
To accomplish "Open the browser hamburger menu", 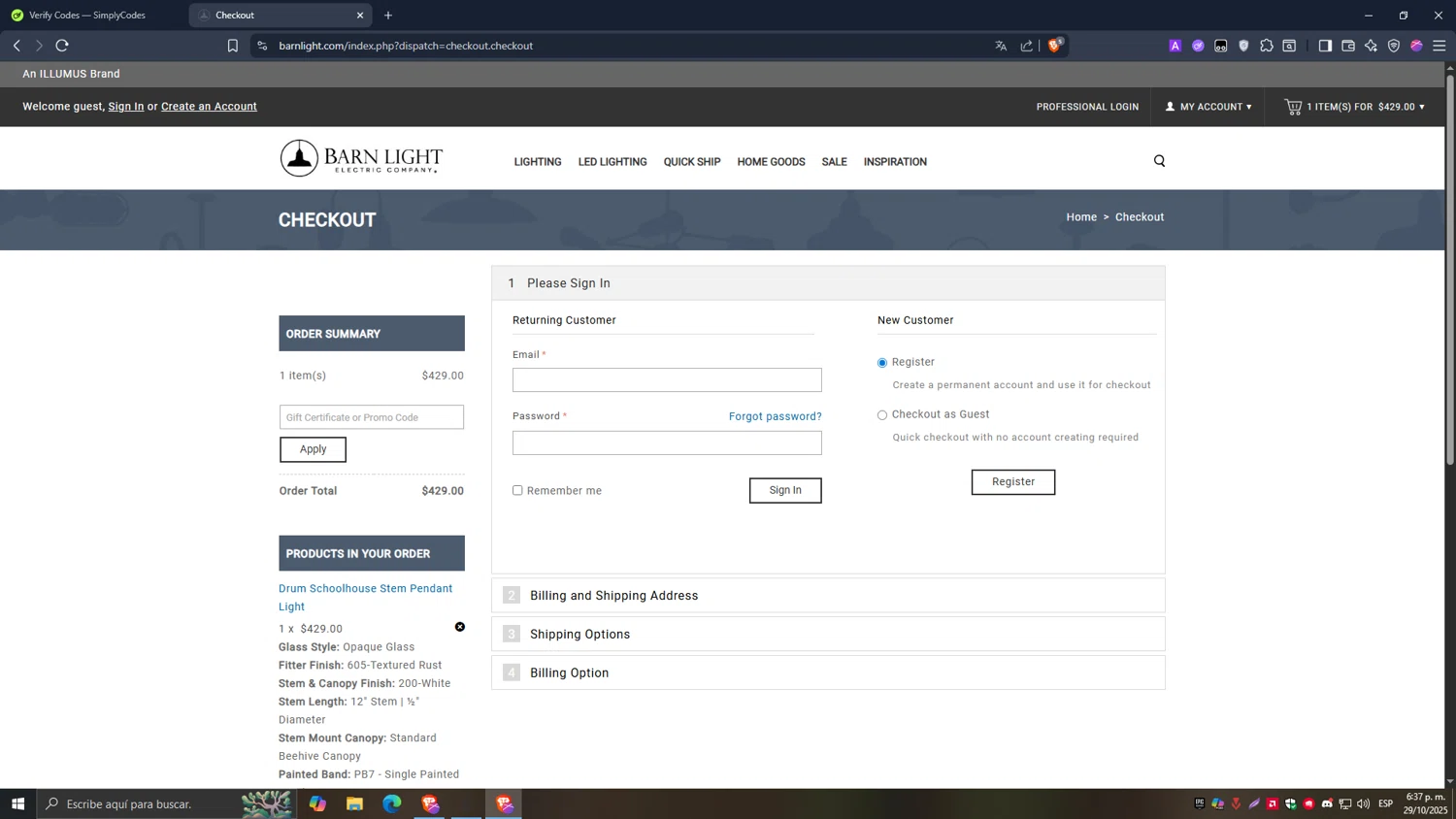I will click(1439, 46).
